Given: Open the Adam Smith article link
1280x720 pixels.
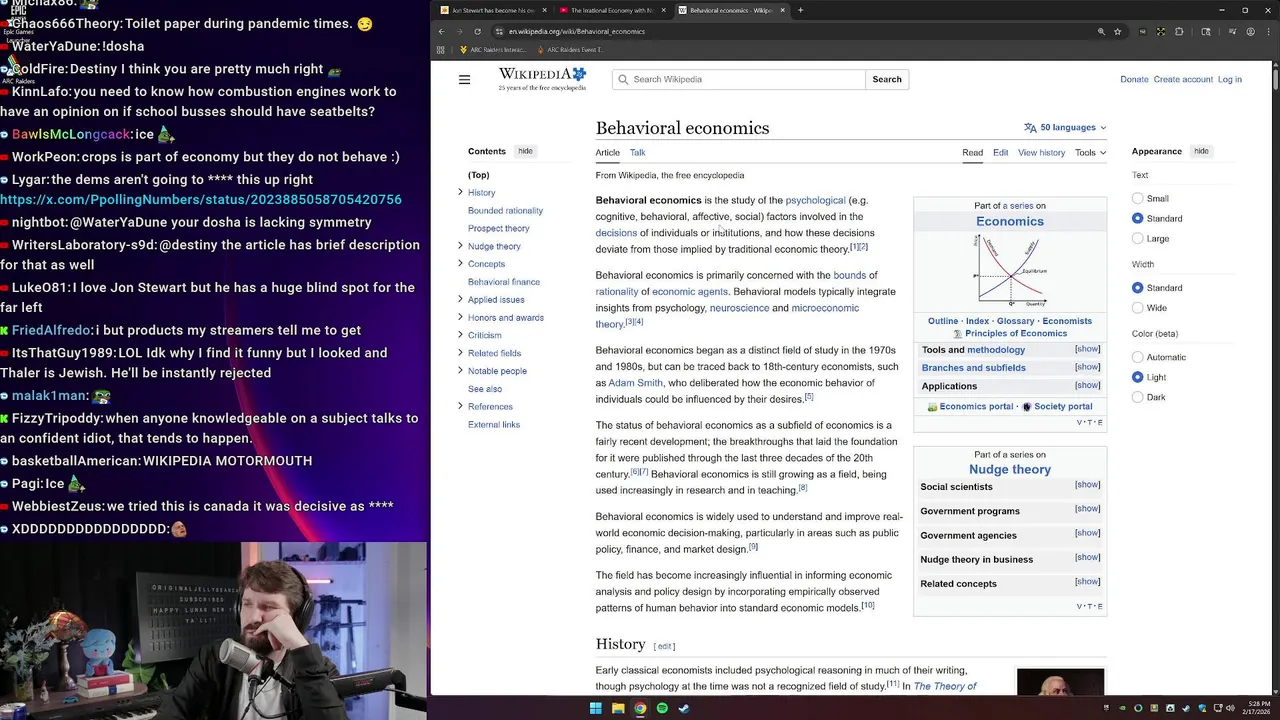Looking at the screenshot, I should pyautogui.click(x=635, y=383).
